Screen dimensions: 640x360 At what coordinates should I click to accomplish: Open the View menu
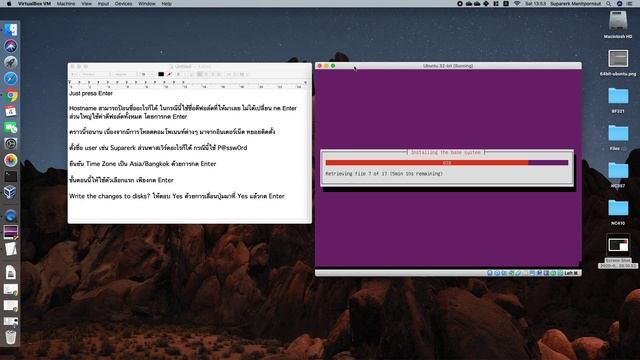click(87, 4)
